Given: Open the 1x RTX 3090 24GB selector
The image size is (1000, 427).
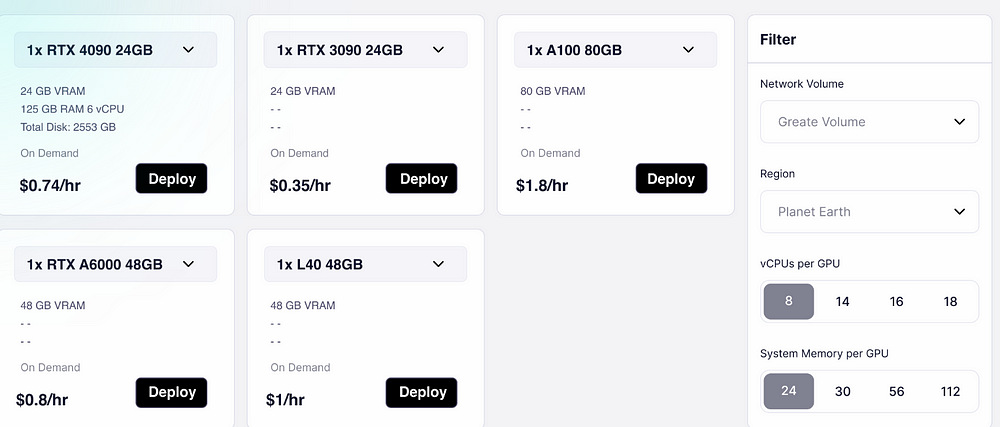Looking at the screenshot, I should [x=365, y=50].
